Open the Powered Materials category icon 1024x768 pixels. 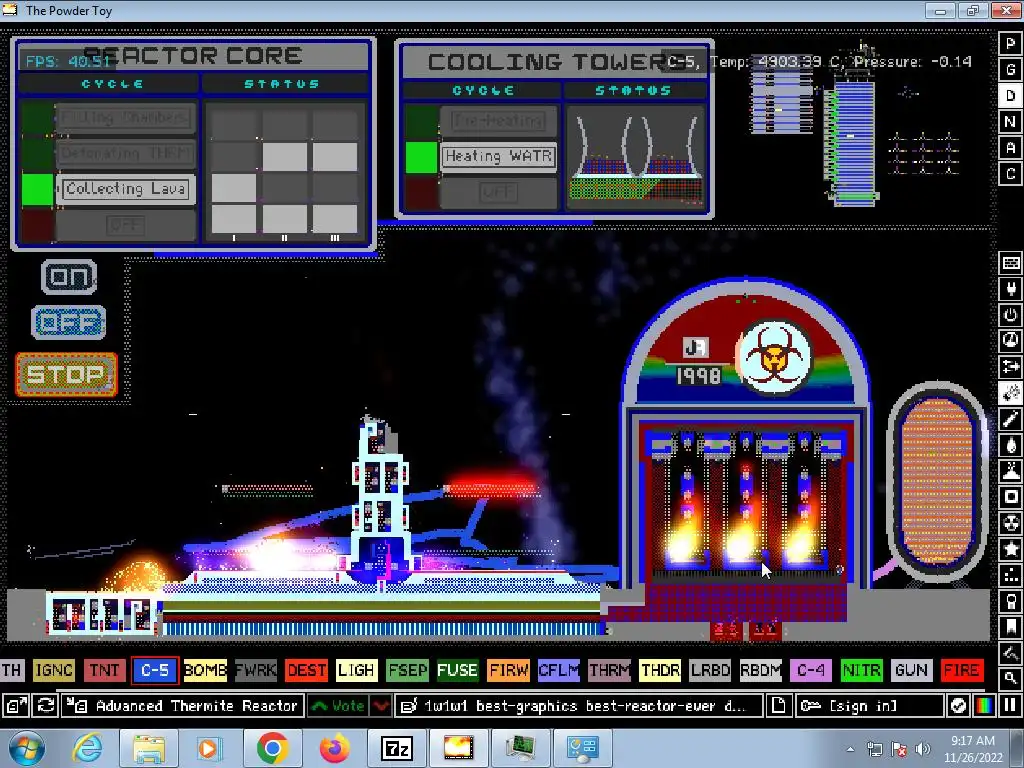coord(1010,315)
